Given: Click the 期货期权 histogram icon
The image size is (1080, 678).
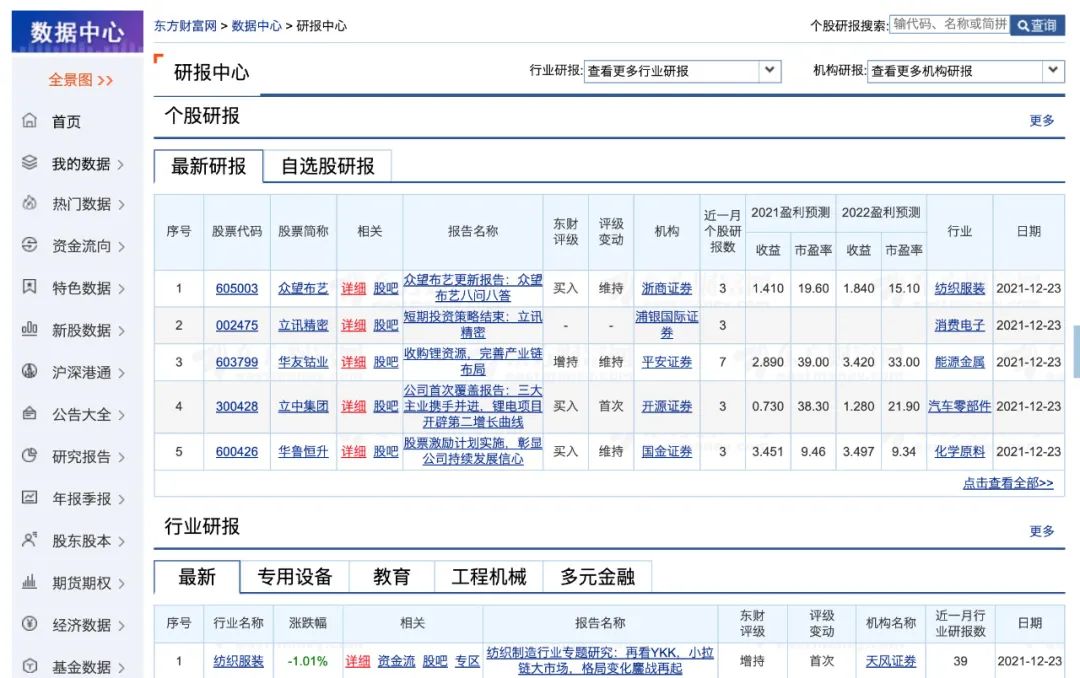Looking at the screenshot, I should [30, 582].
